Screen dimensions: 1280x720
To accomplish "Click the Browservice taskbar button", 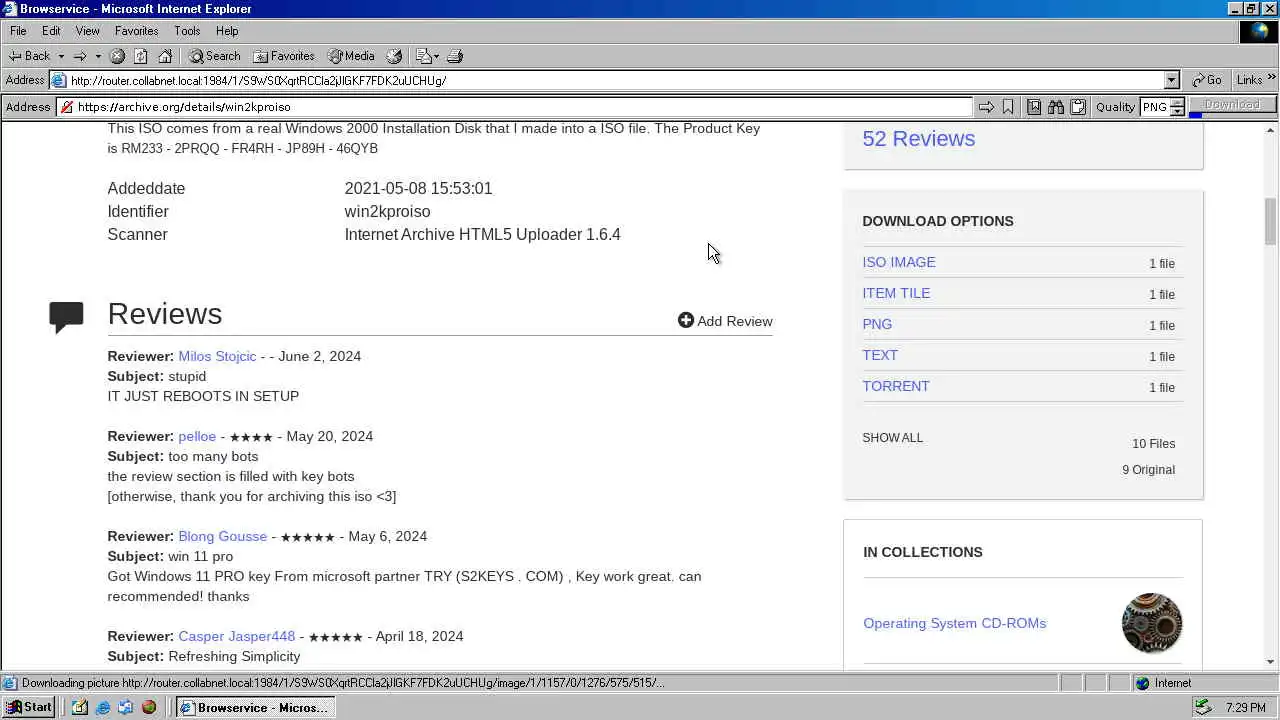I will click(x=256, y=707).
